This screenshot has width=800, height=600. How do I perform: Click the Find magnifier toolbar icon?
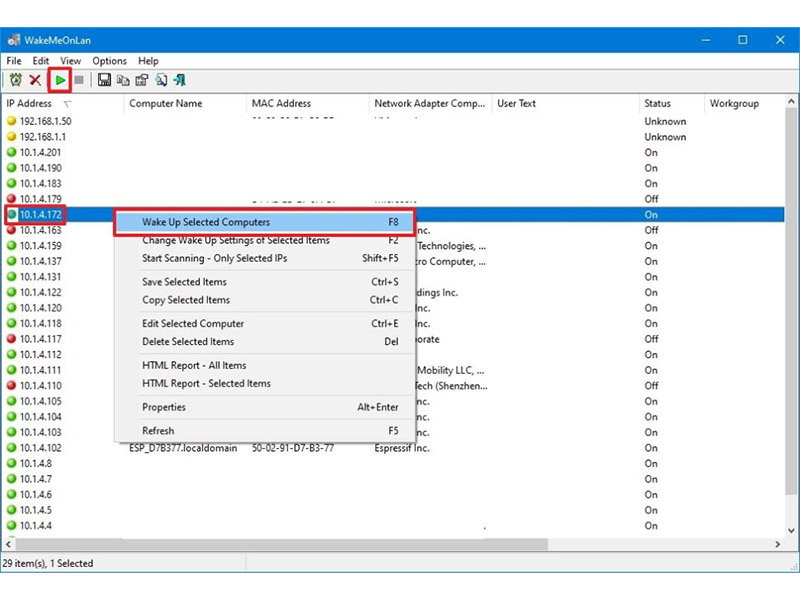tap(161, 80)
